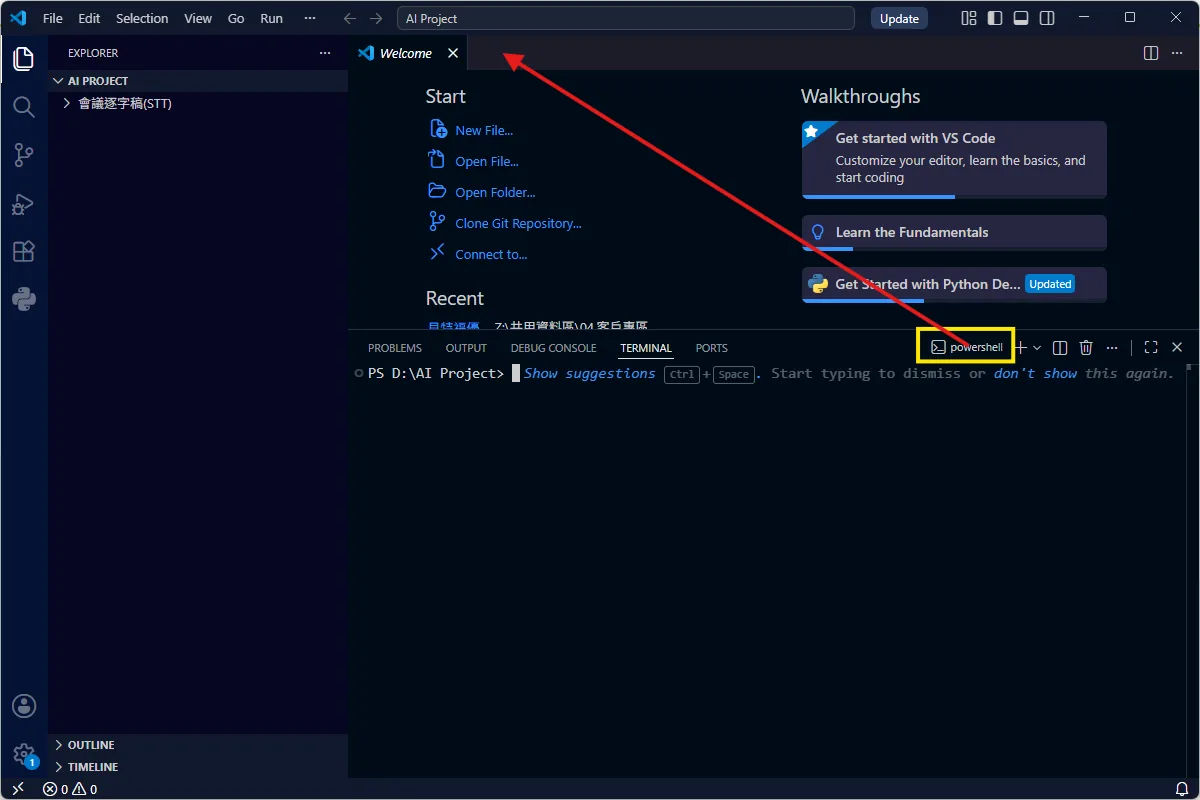The image size is (1200, 800).
Task: Open Get started with VS Code walkthrough
Action: tap(954, 160)
